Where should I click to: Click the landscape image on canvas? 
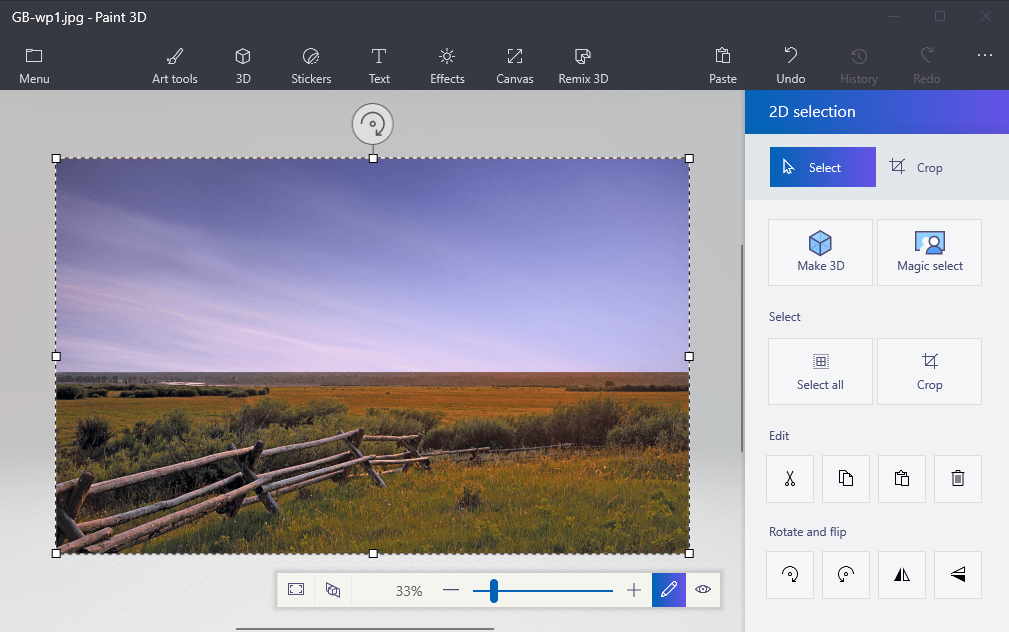pyautogui.click(x=373, y=356)
